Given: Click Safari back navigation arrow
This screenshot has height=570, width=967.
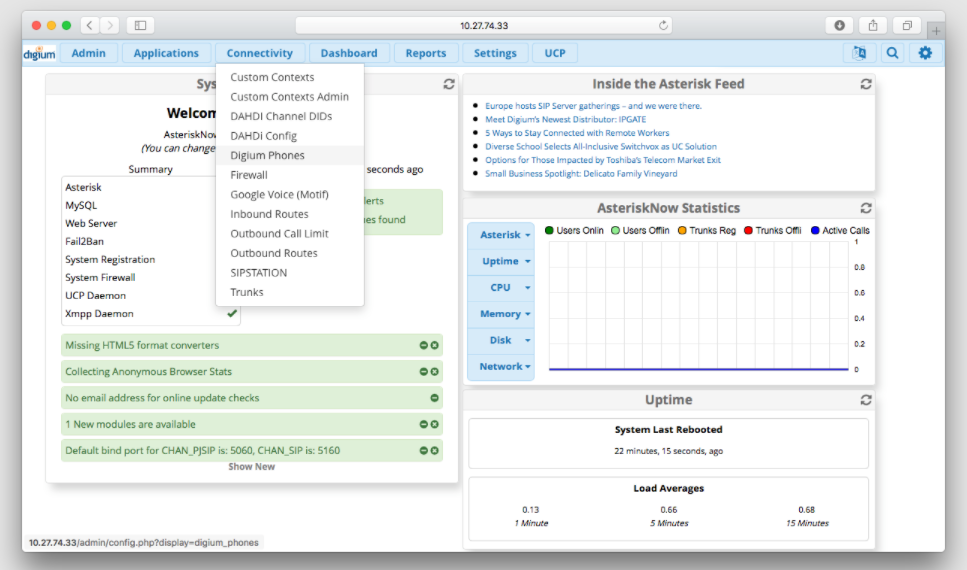Looking at the screenshot, I should (x=90, y=25).
